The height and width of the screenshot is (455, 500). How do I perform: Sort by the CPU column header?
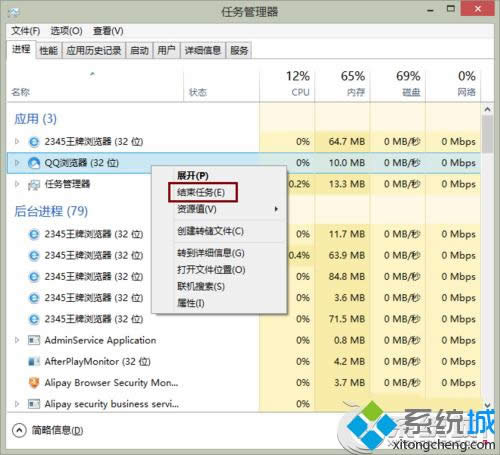coord(300,92)
